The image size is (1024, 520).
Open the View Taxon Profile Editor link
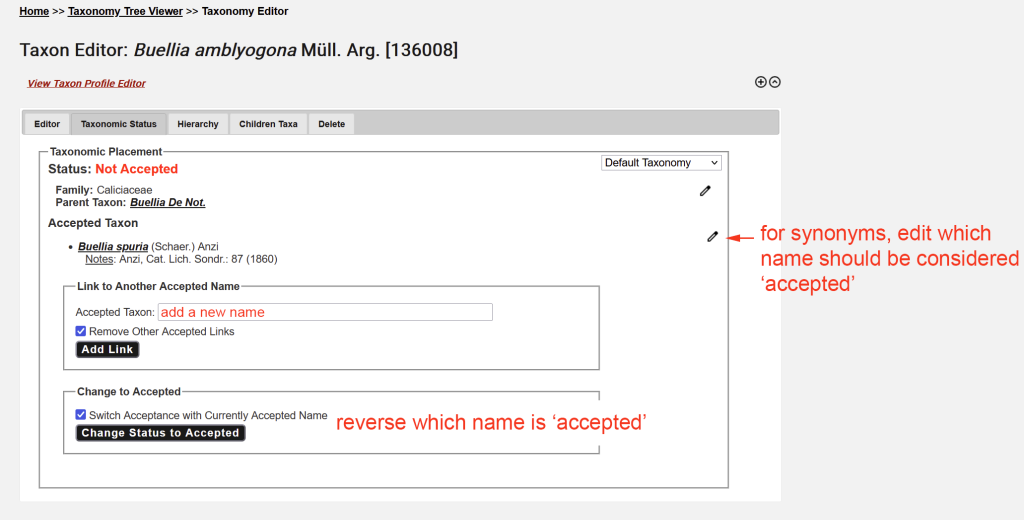pyautogui.click(x=86, y=84)
